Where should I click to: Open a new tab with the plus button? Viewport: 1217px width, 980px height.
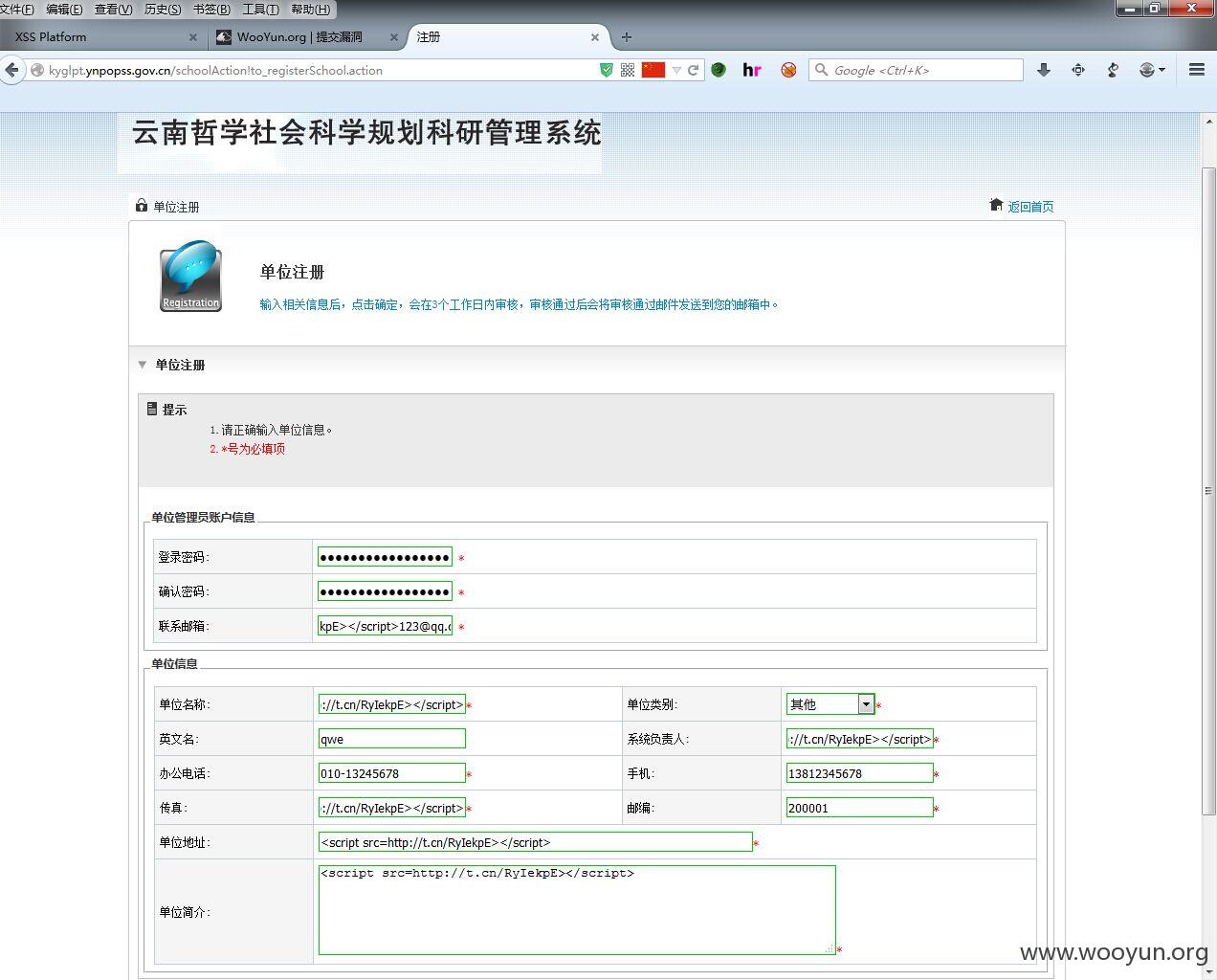point(627,37)
